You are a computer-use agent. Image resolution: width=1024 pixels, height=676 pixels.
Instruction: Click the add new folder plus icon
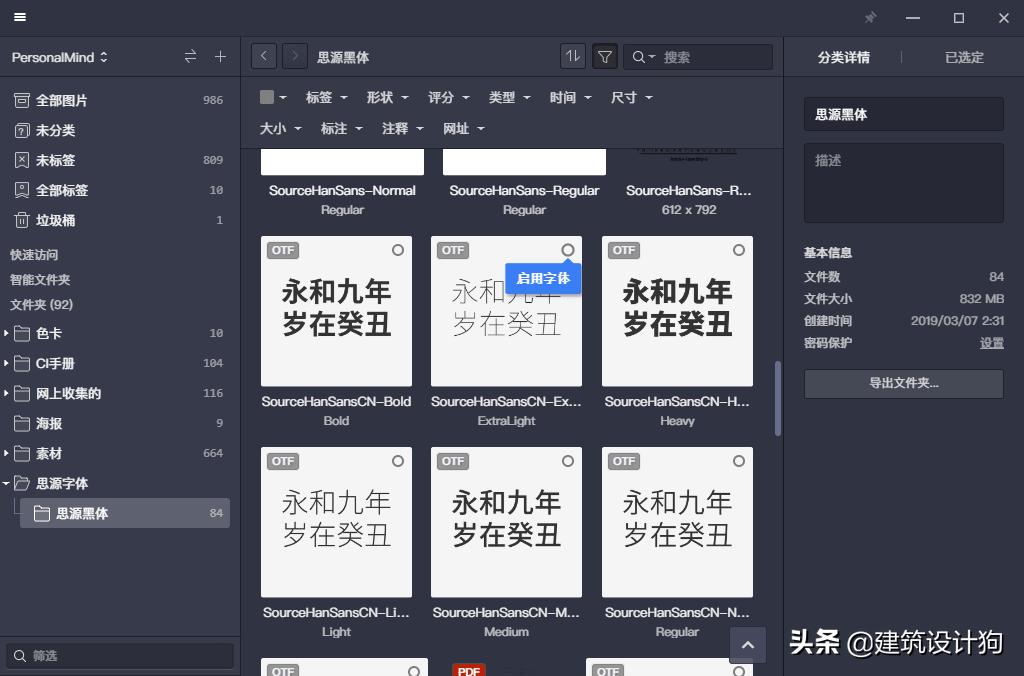coord(220,56)
